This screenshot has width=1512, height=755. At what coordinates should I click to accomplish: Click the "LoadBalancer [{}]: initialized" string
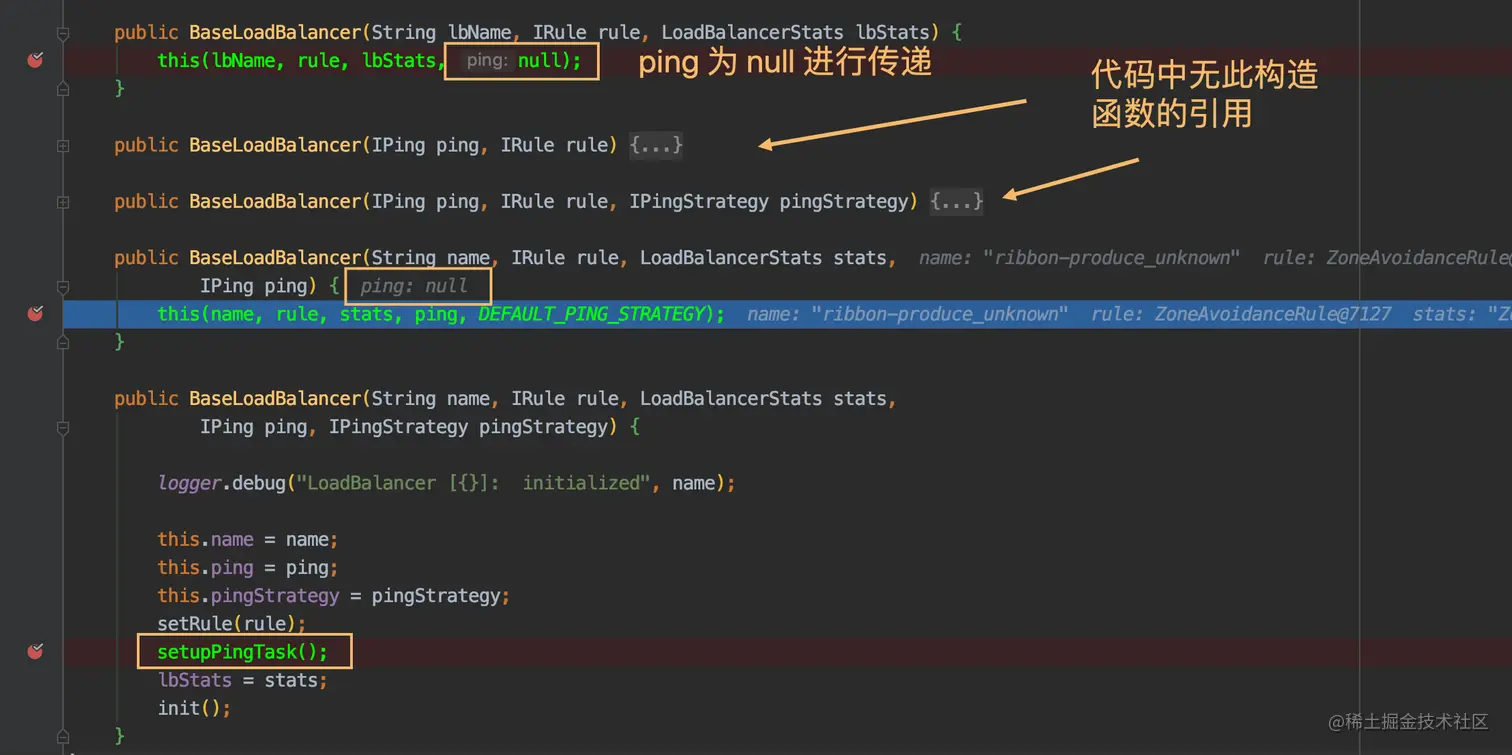point(472,483)
